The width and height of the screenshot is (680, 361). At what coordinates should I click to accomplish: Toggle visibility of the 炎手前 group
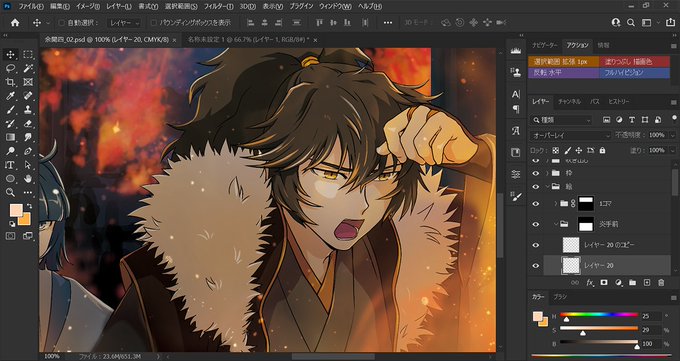tap(536, 224)
